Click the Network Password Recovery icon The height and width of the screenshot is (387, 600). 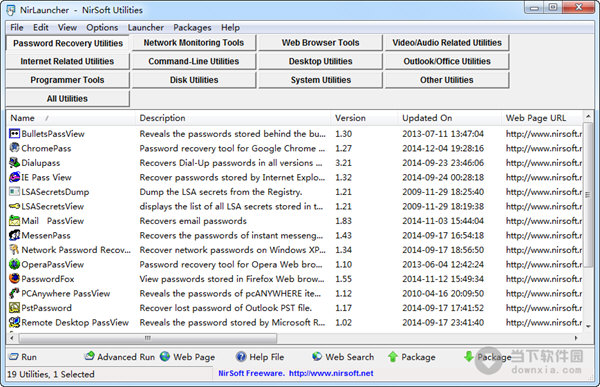(x=15, y=250)
